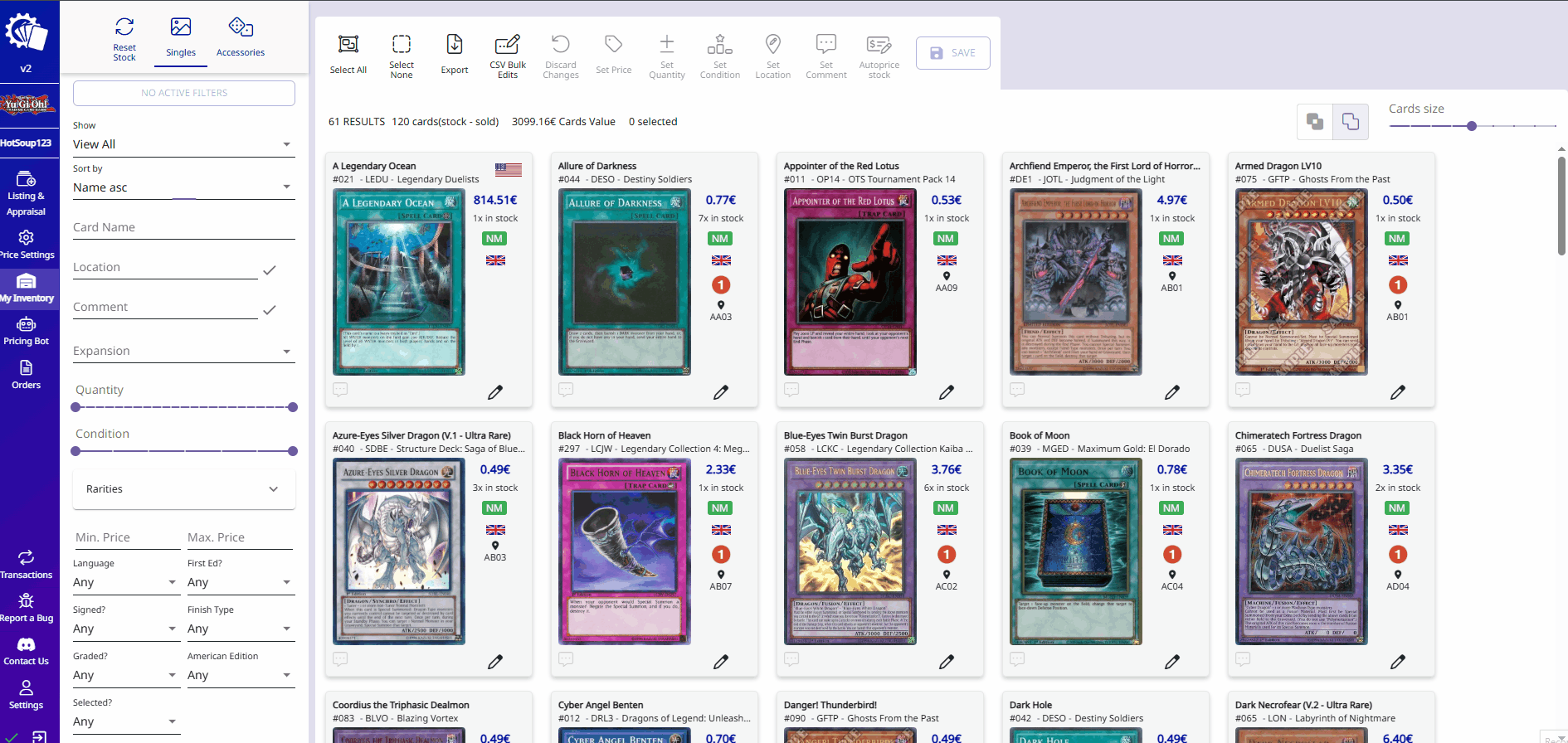The height and width of the screenshot is (743, 1568).
Task: Open Price Settings in sidebar
Action: pyautogui.click(x=27, y=244)
